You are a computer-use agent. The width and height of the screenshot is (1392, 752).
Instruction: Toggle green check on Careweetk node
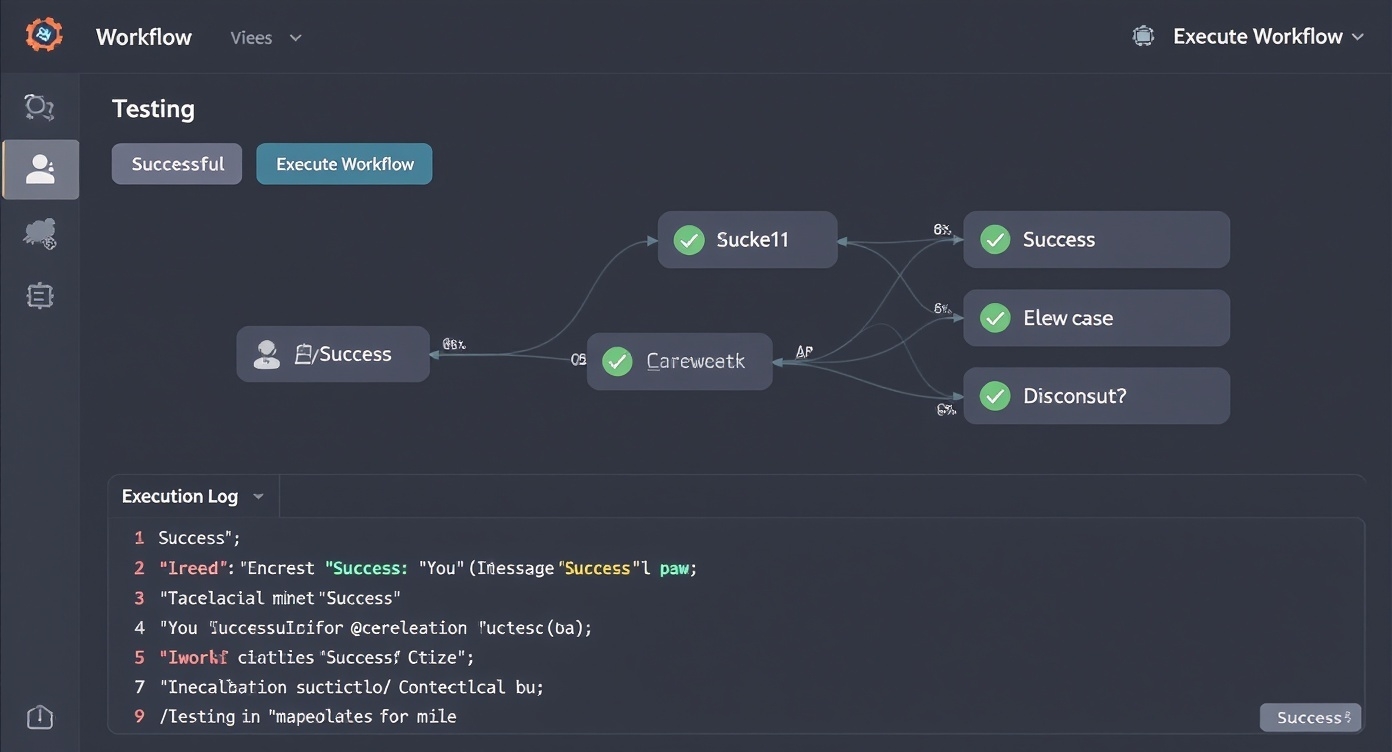[x=618, y=361]
